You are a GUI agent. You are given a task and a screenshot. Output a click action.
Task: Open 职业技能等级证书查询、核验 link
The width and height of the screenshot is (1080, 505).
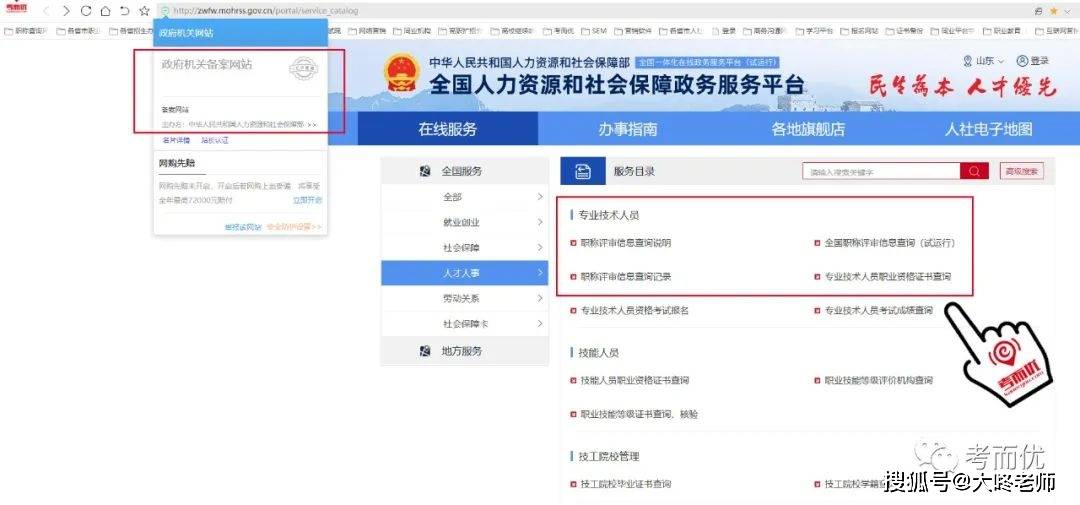[639, 415]
